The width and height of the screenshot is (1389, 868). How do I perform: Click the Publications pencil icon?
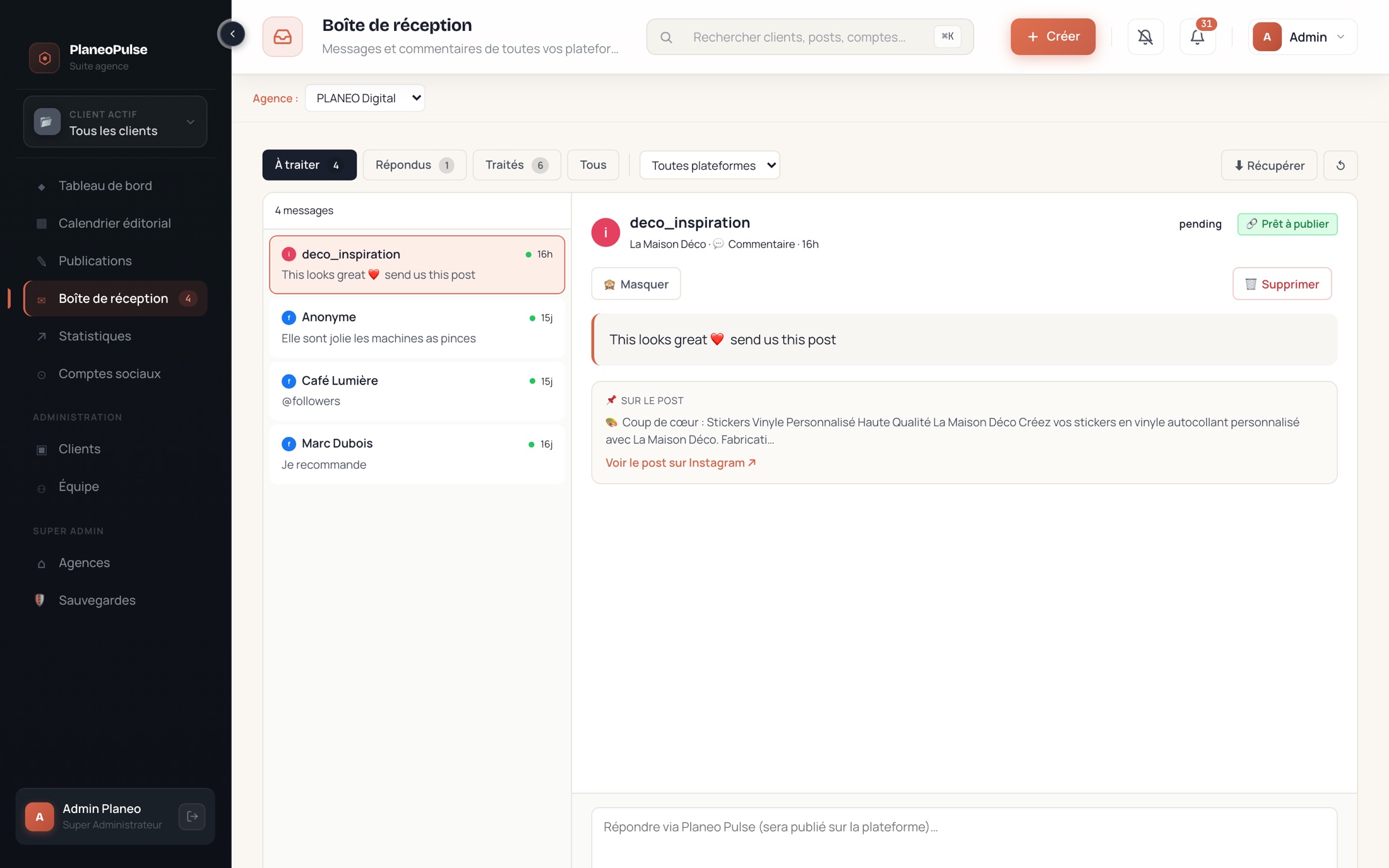coord(41,261)
